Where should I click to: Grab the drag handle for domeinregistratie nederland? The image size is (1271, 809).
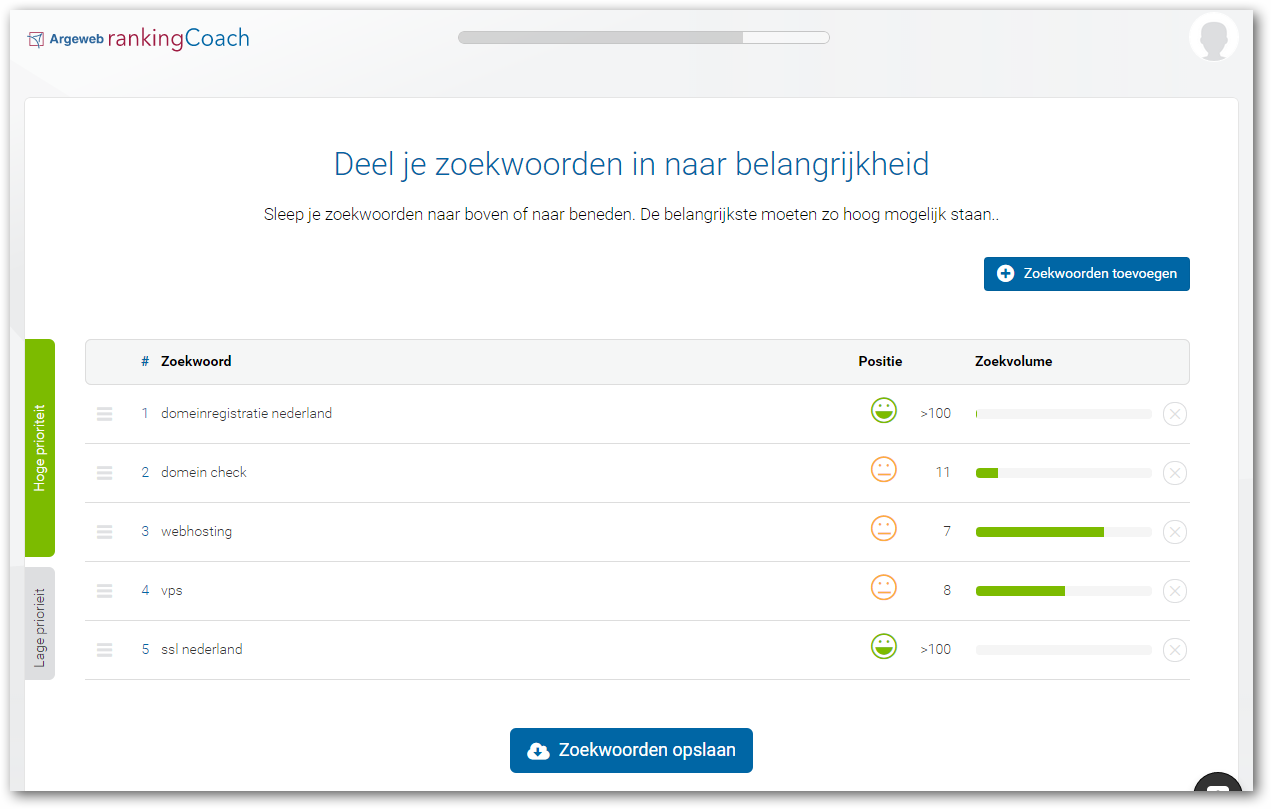tap(105, 414)
